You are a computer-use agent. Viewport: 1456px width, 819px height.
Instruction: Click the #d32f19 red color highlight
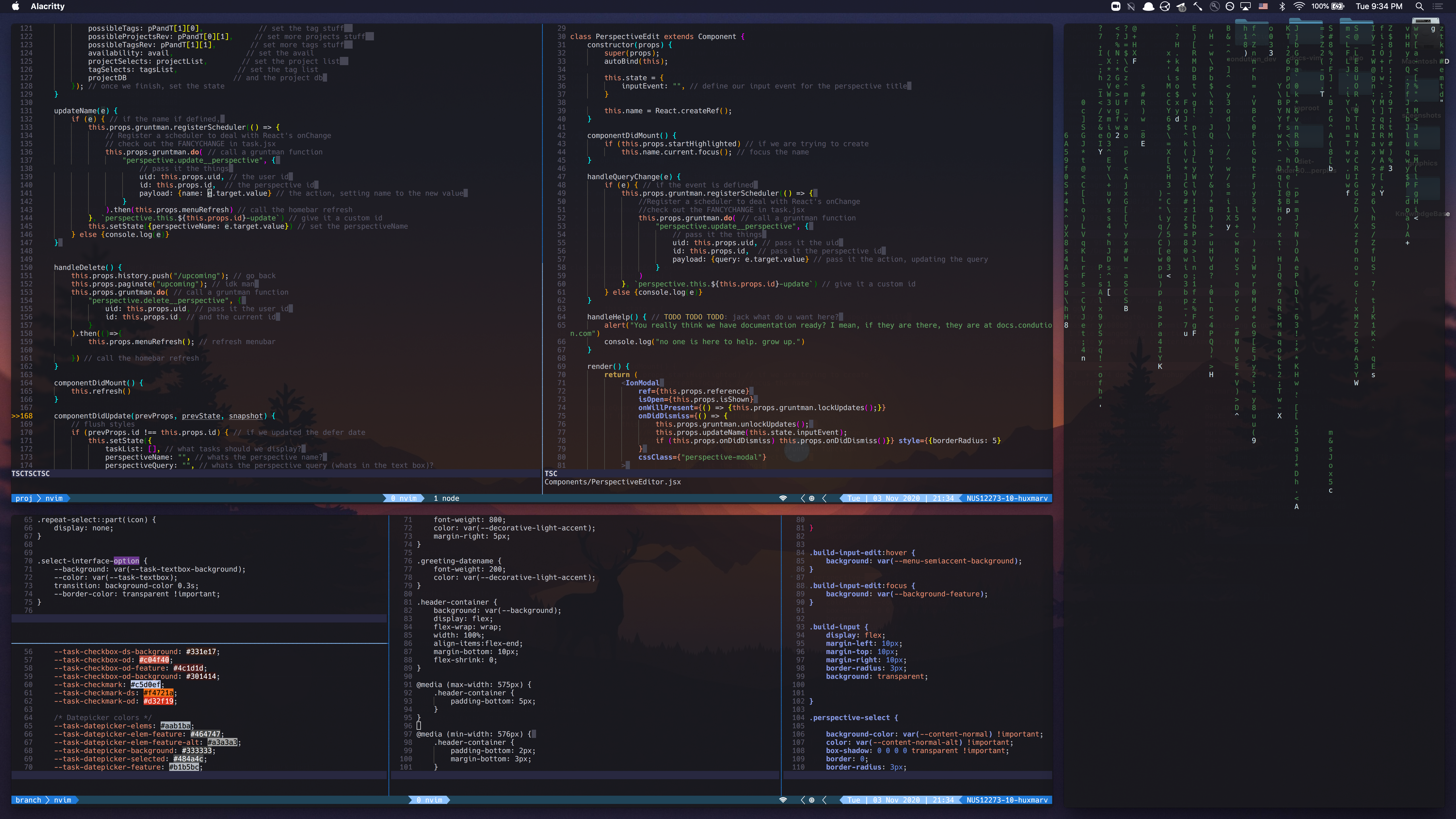click(158, 701)
